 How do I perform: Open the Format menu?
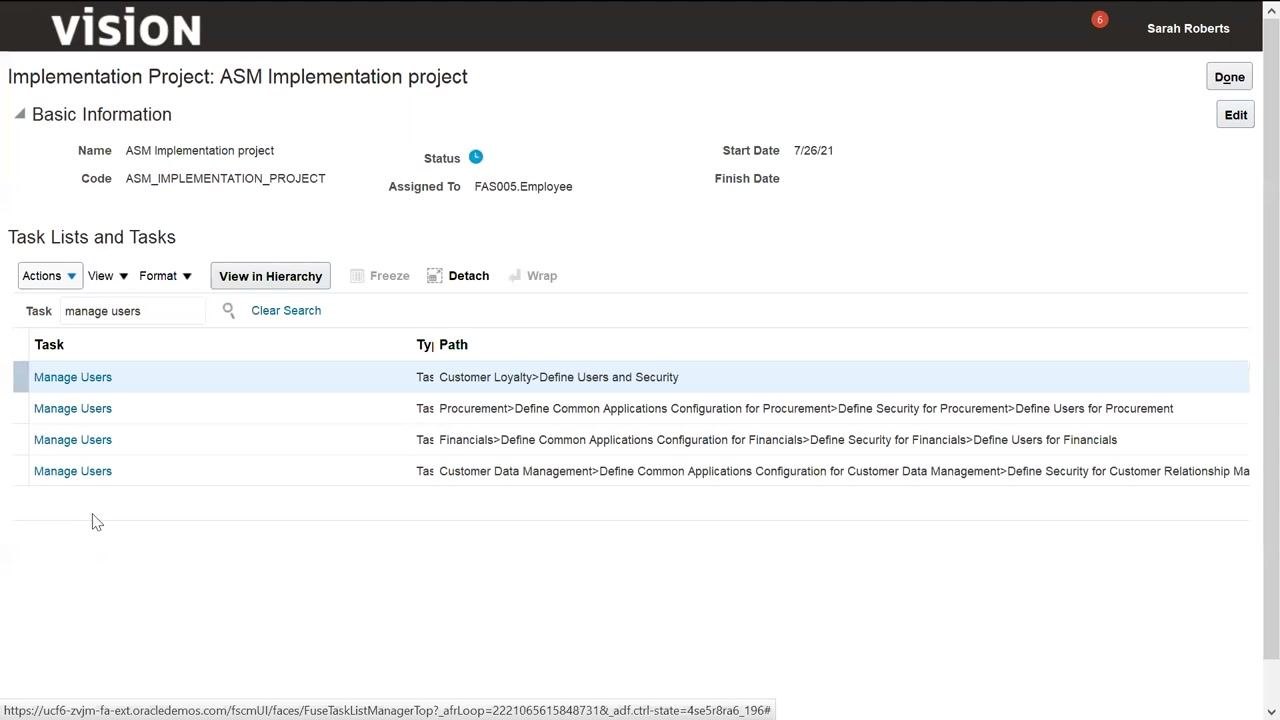click(165, 276)
